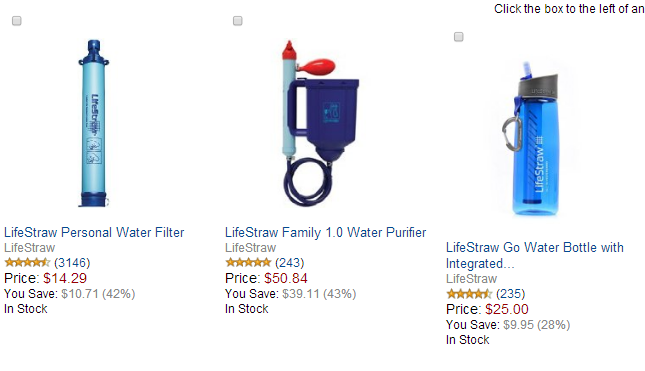Open the LifeStraw Personal Water Filter title link
645x371 pixels.
(94, 232)
